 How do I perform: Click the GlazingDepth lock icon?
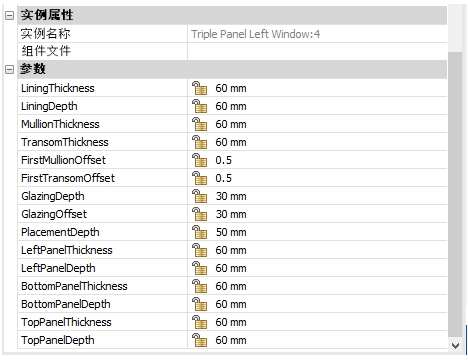pyautogui.click(x=199, y=196)
